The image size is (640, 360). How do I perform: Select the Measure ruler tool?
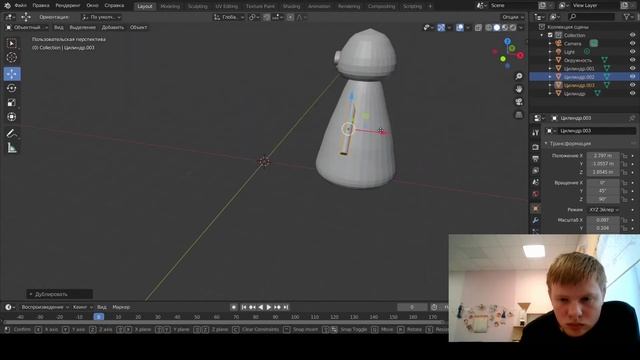11,148
